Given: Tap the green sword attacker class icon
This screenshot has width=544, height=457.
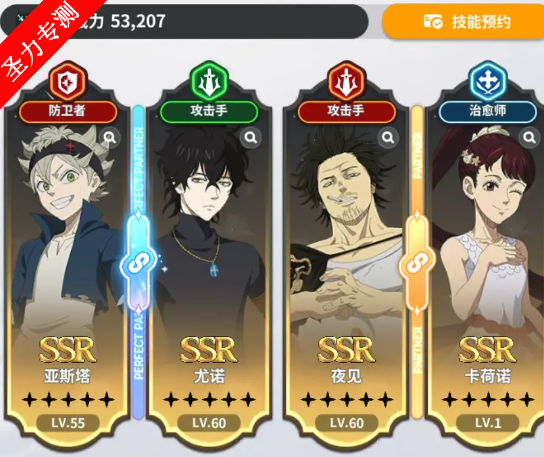Looking at the screenshot, I should pyautogui.click(x=209, y=82).
